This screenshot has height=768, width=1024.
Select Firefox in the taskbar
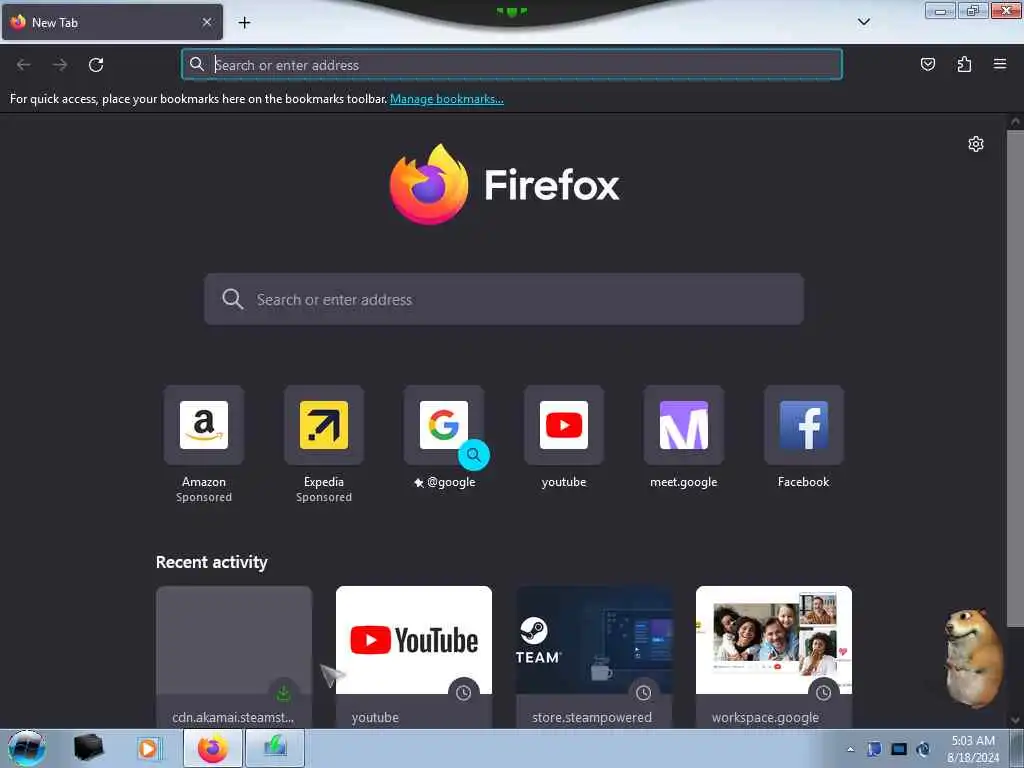pyautogui.click(x=213, y=748)
